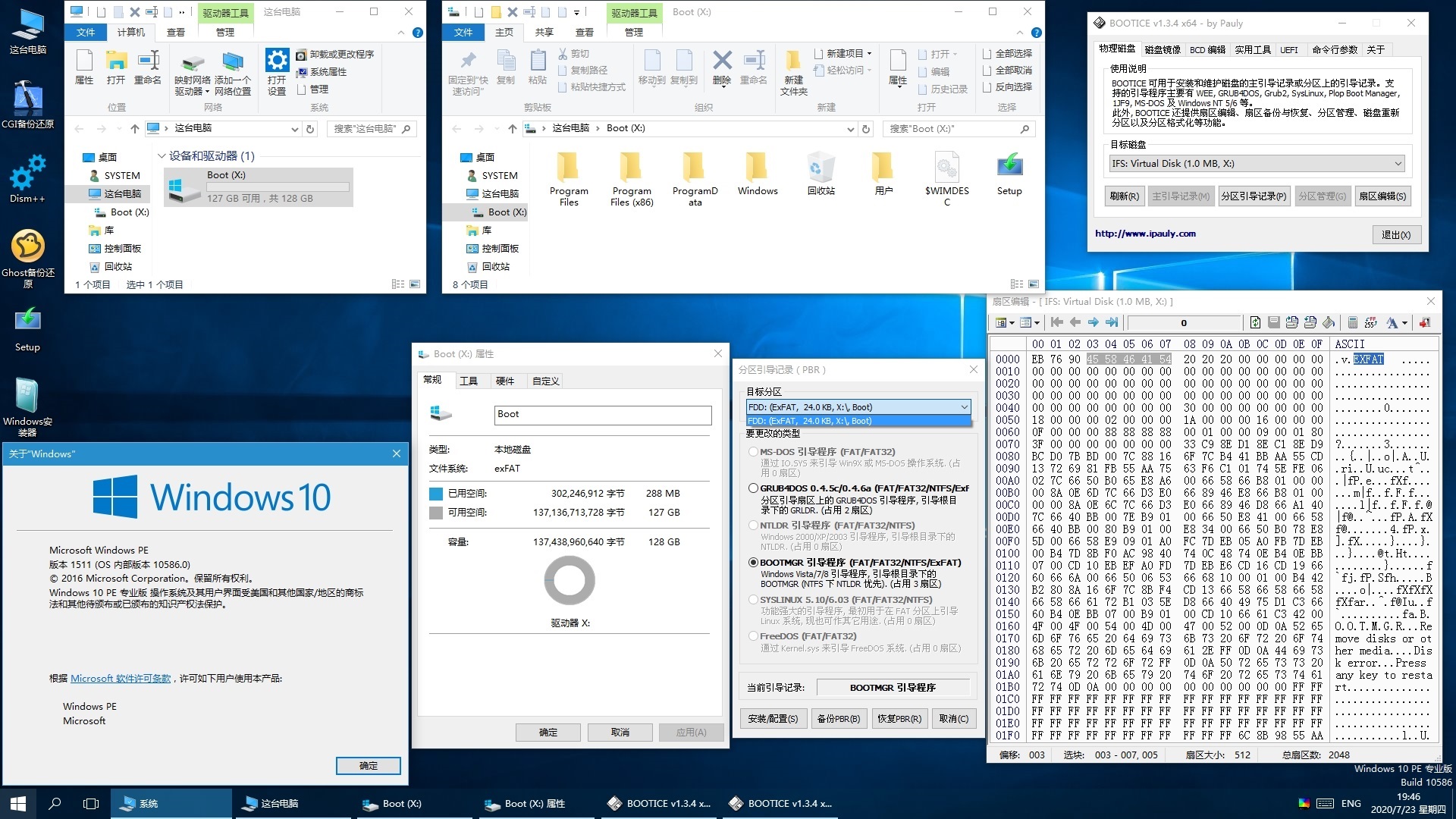Click 分区引导记录(P) button in BOOTICE
Image resolution: width=1456 pixels, height=819 pixels.
tap(1254, 196)
